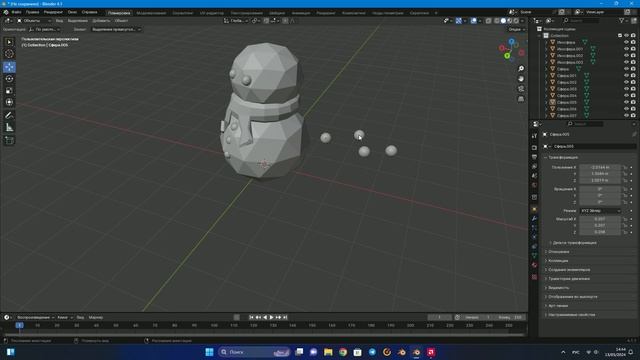Open rotation mode XYZ Эйлер dropdown
Viewport: 640px width, 360px height.
click(600, 211)
